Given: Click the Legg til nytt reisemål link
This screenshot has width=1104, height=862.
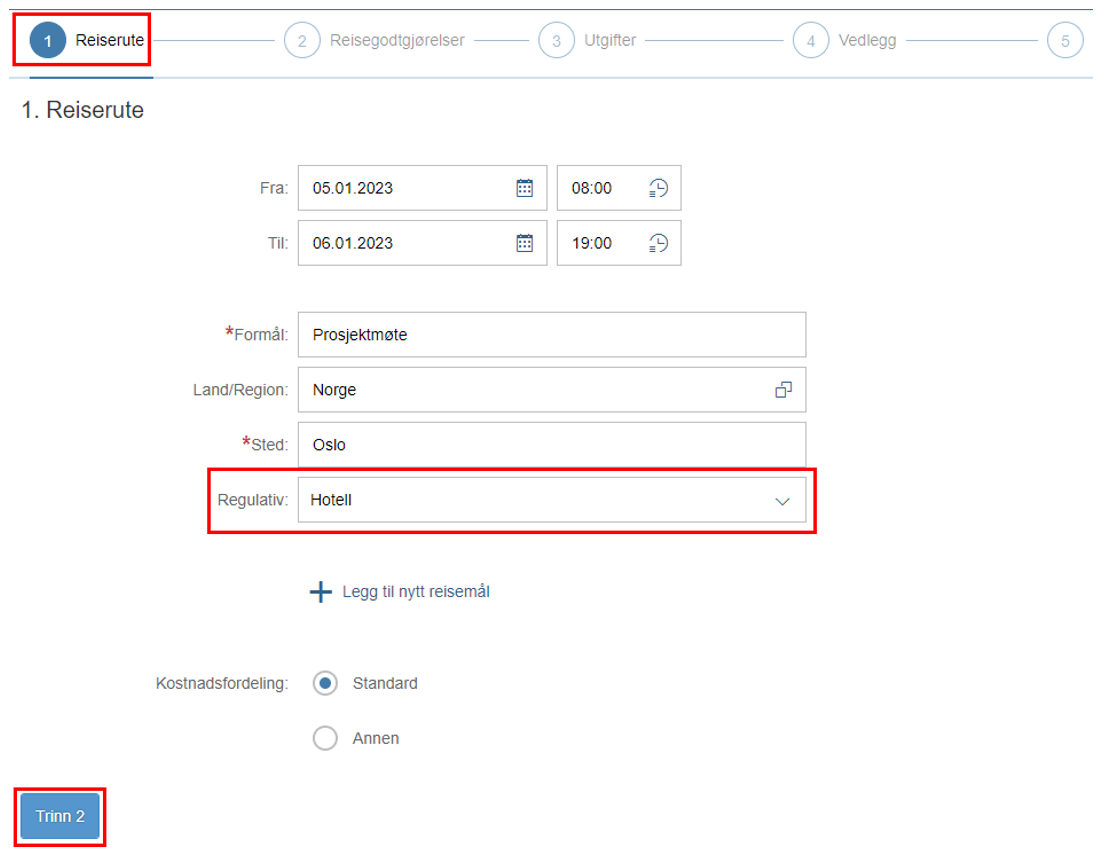Looking at the screenshot, I should (x=415, y=592).
